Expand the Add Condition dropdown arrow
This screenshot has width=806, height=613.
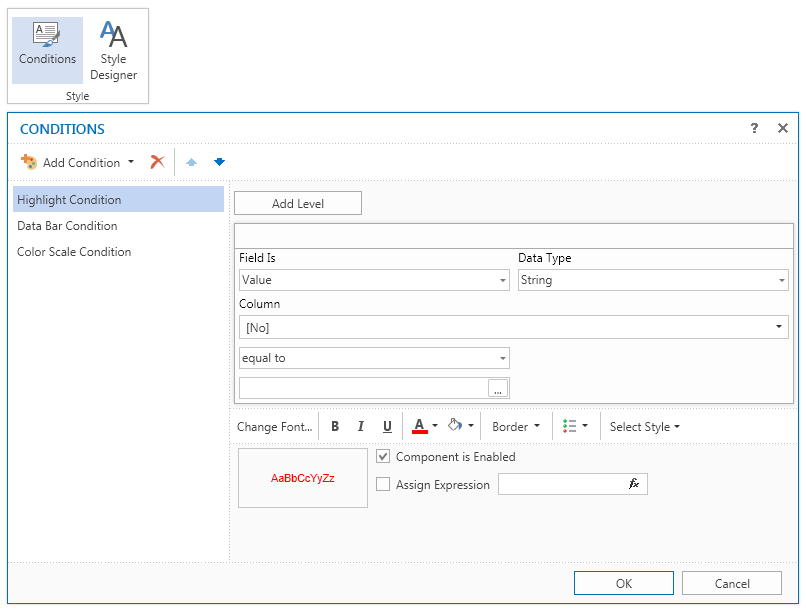coord(131,162)
